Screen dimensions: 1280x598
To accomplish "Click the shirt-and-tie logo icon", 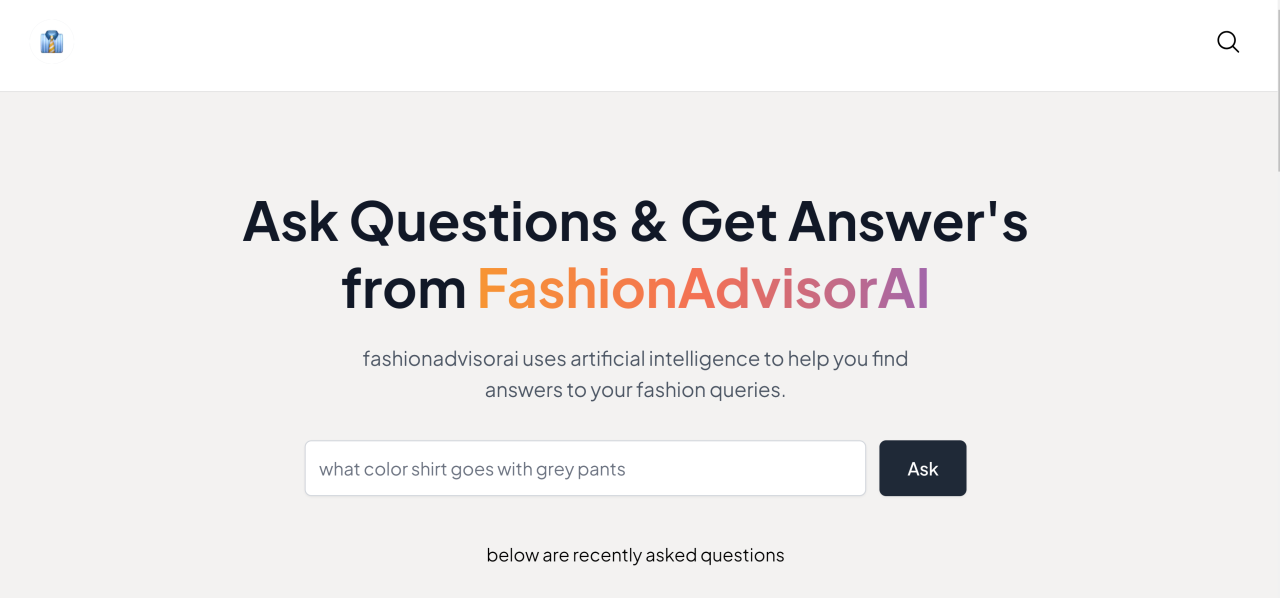I will pos(52,42).
